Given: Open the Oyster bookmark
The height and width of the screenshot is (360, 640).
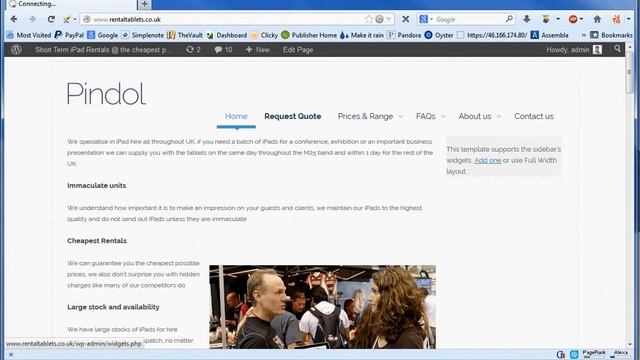Looking at the screenshot, I should (439, 35).
